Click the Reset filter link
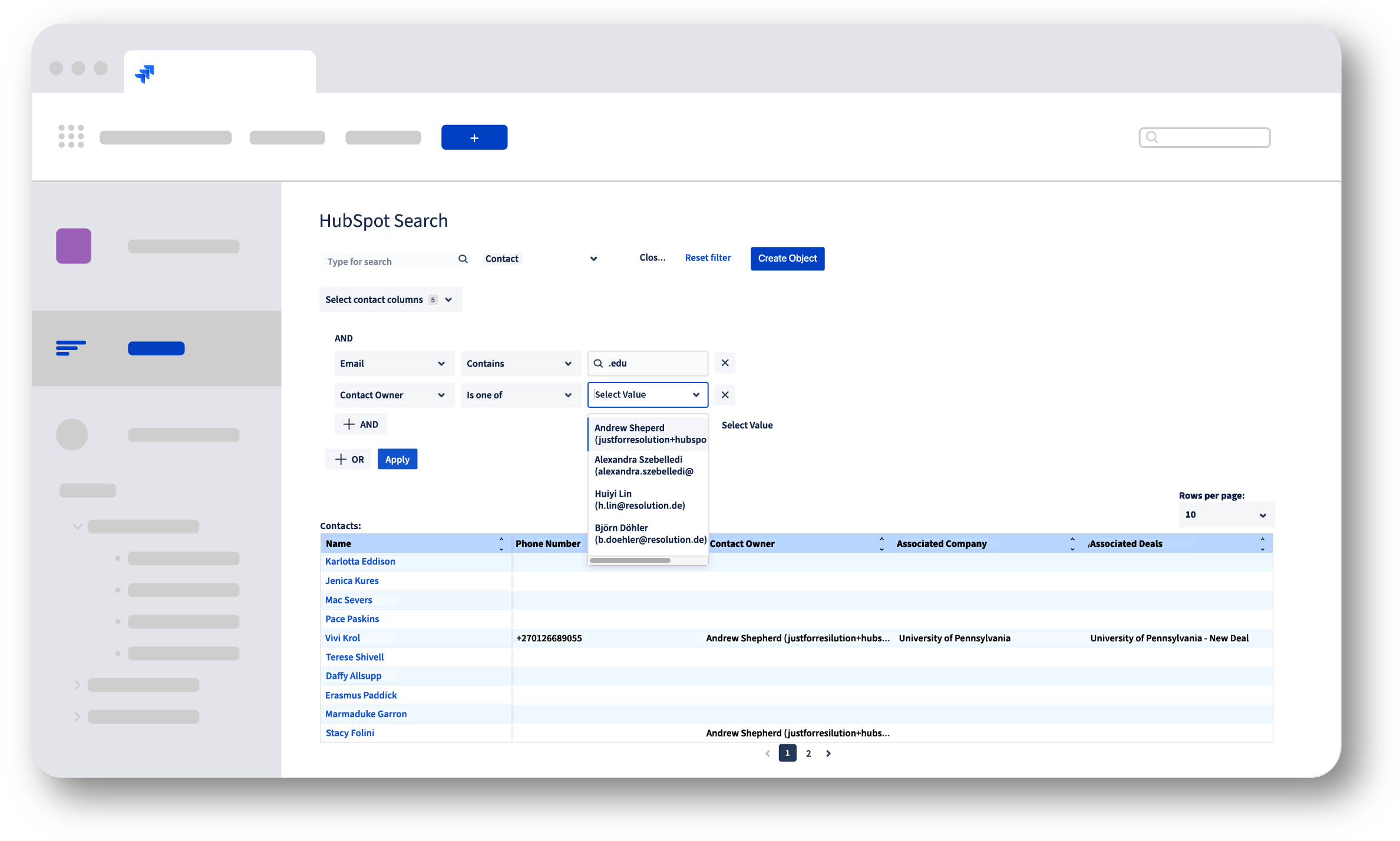Screen dimensions: 1400x841 pyautogui.click(x=708, y=258)
